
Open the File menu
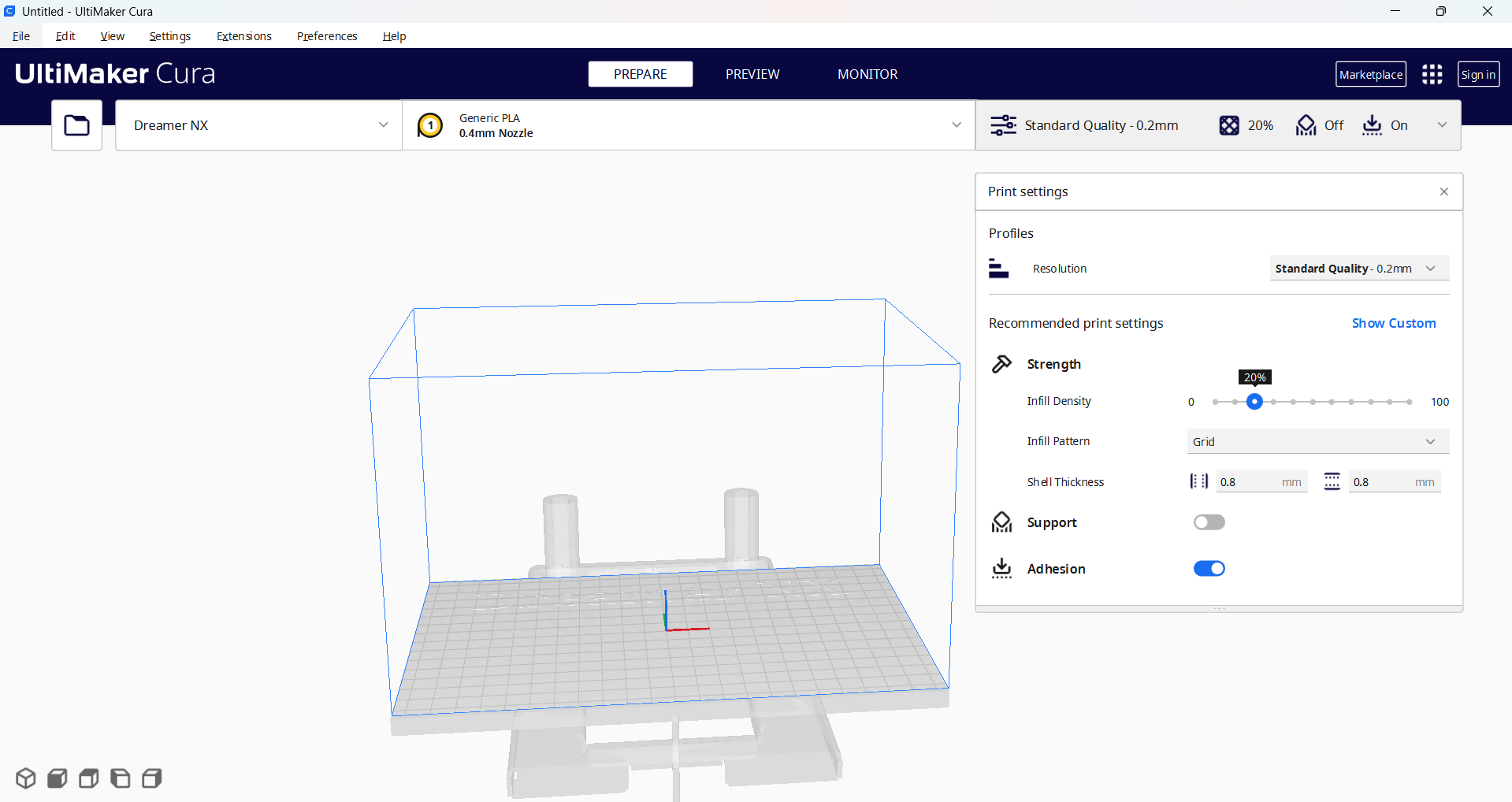pos(21,36)
